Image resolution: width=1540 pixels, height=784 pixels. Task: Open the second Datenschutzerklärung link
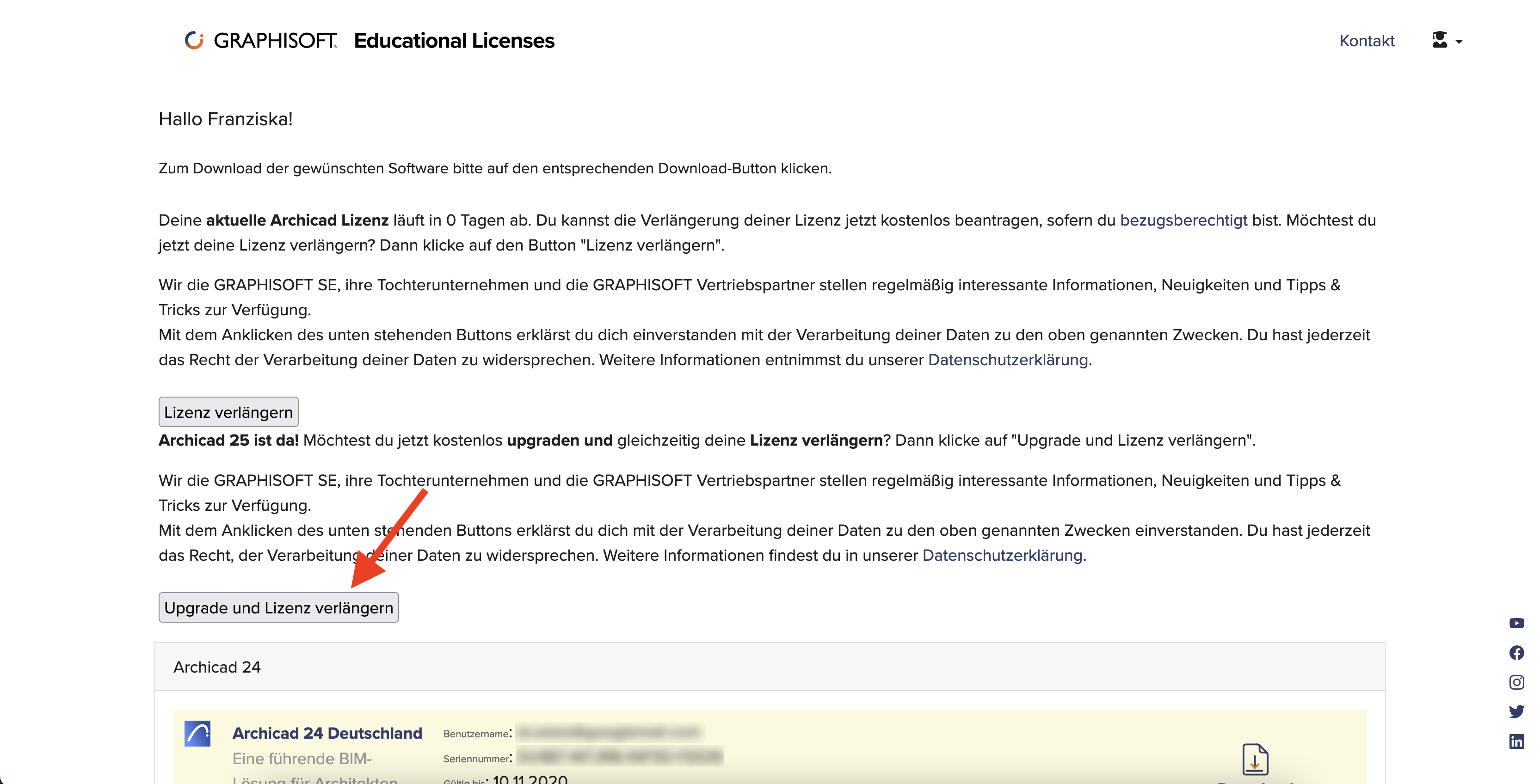pyautogui.click(x=1003, y=555)
